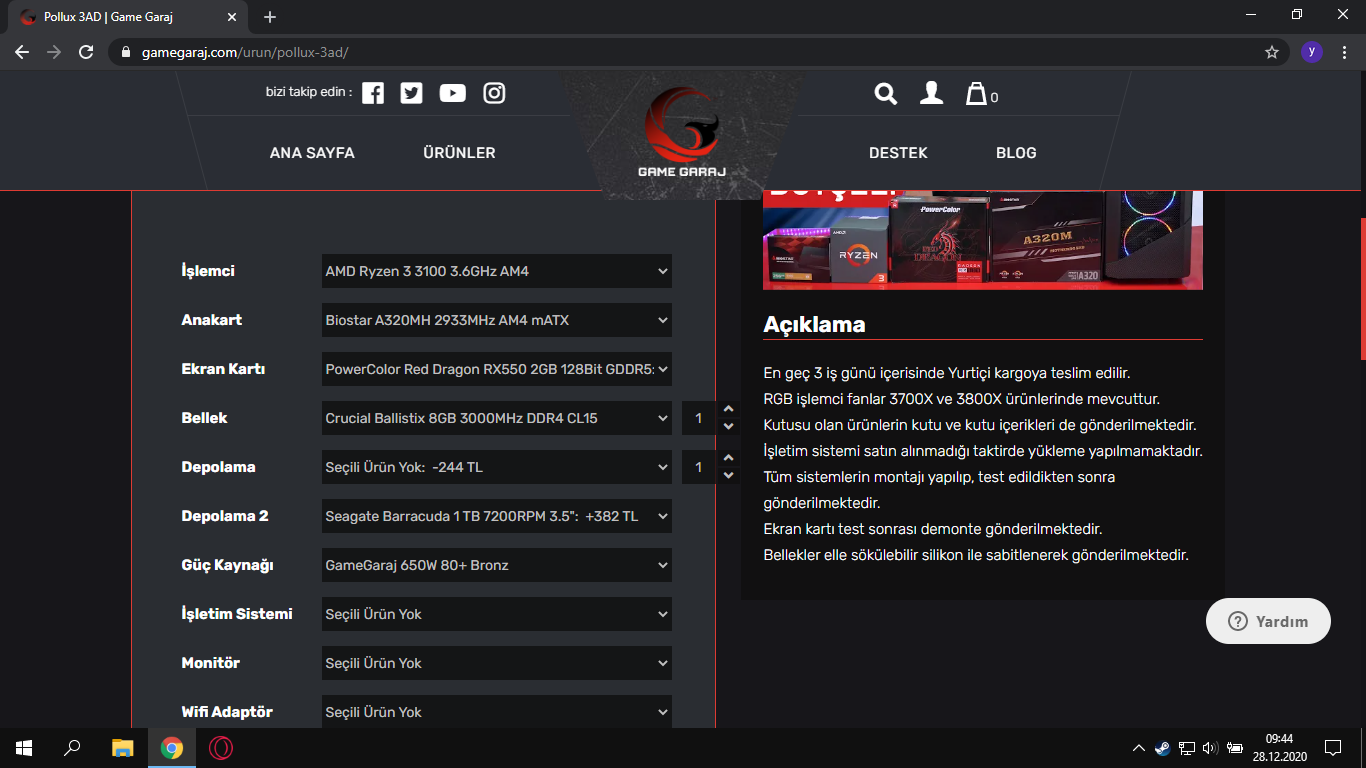Open GameGaraj YouTube channel icon
This screenshot has width=1366, height=768.
[453, 93]
